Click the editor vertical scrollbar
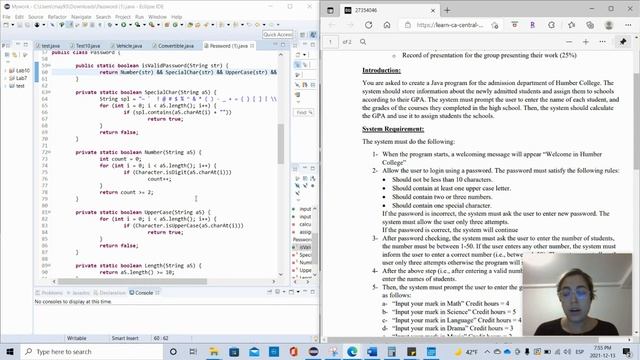Screen dimensions: 640x360 tap(281, 143)
